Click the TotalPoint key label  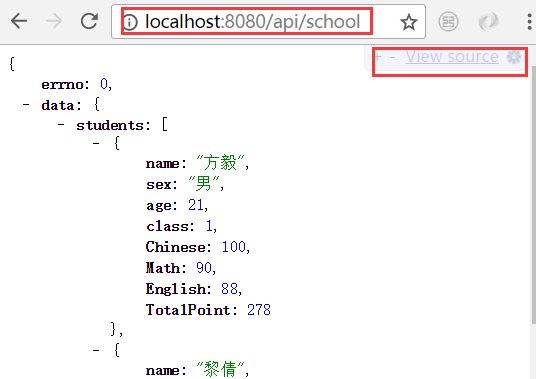click(188, 310)
